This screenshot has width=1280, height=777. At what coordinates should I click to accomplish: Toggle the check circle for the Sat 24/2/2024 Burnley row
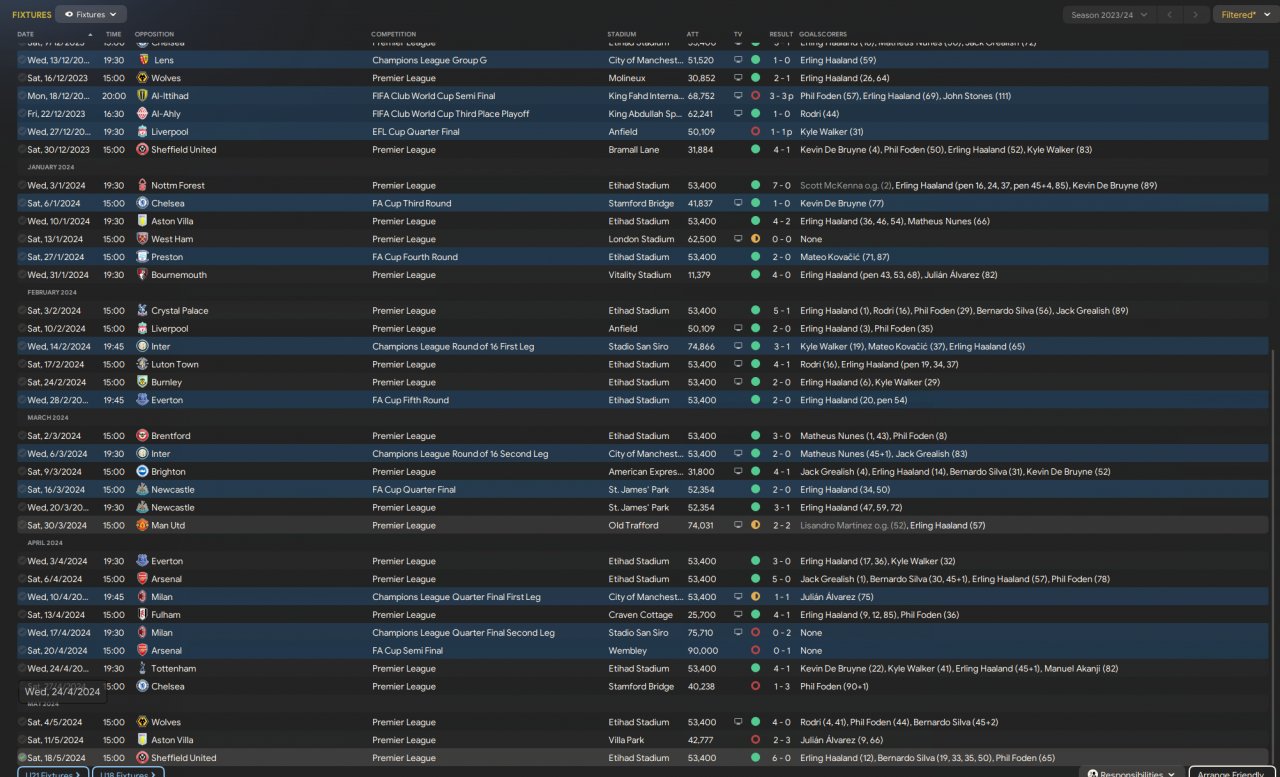pyautogui.click(x=22, y=382)
